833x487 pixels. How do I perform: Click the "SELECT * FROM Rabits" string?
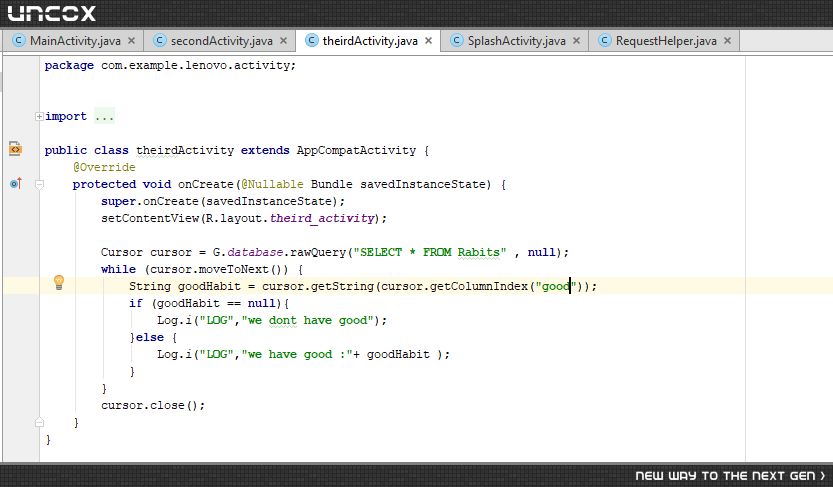click(430, 252)
